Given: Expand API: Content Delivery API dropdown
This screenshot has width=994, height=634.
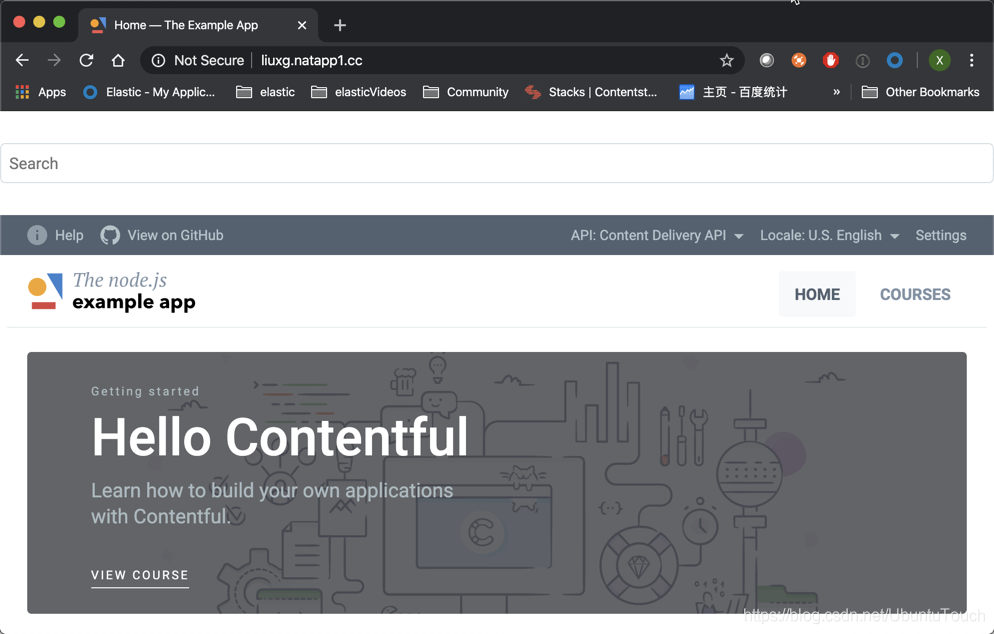Looking at the screenshot, I should [657, 235].
